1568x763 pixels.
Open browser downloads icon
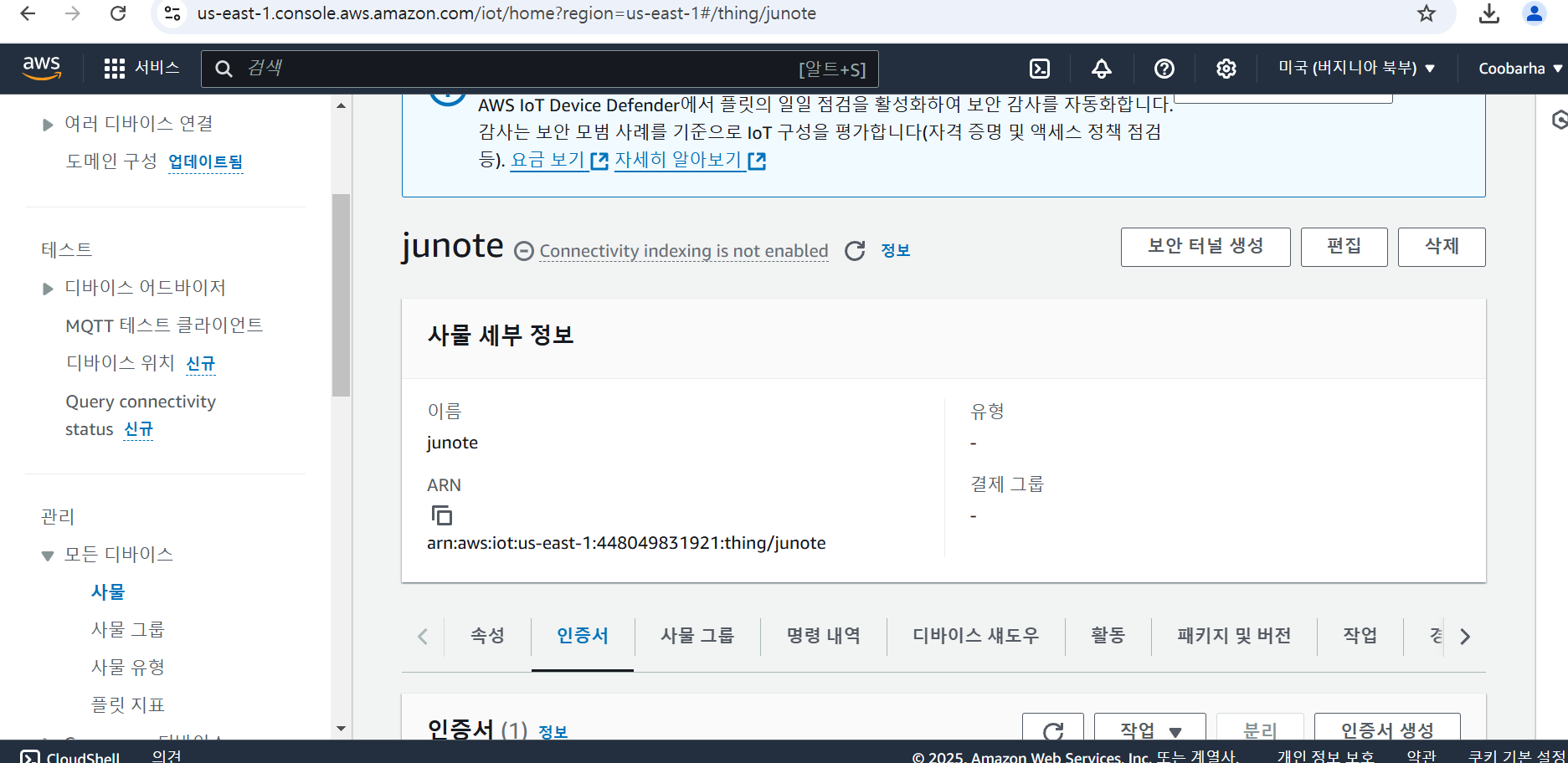pos(1489,13)
